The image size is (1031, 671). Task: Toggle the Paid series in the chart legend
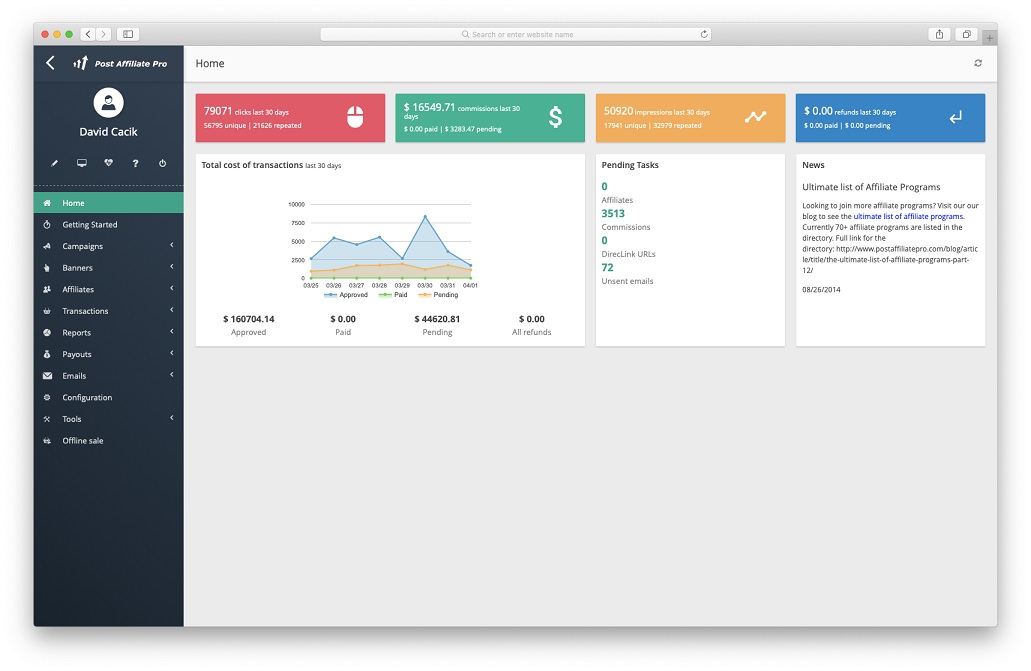click(x=399, y=295)
